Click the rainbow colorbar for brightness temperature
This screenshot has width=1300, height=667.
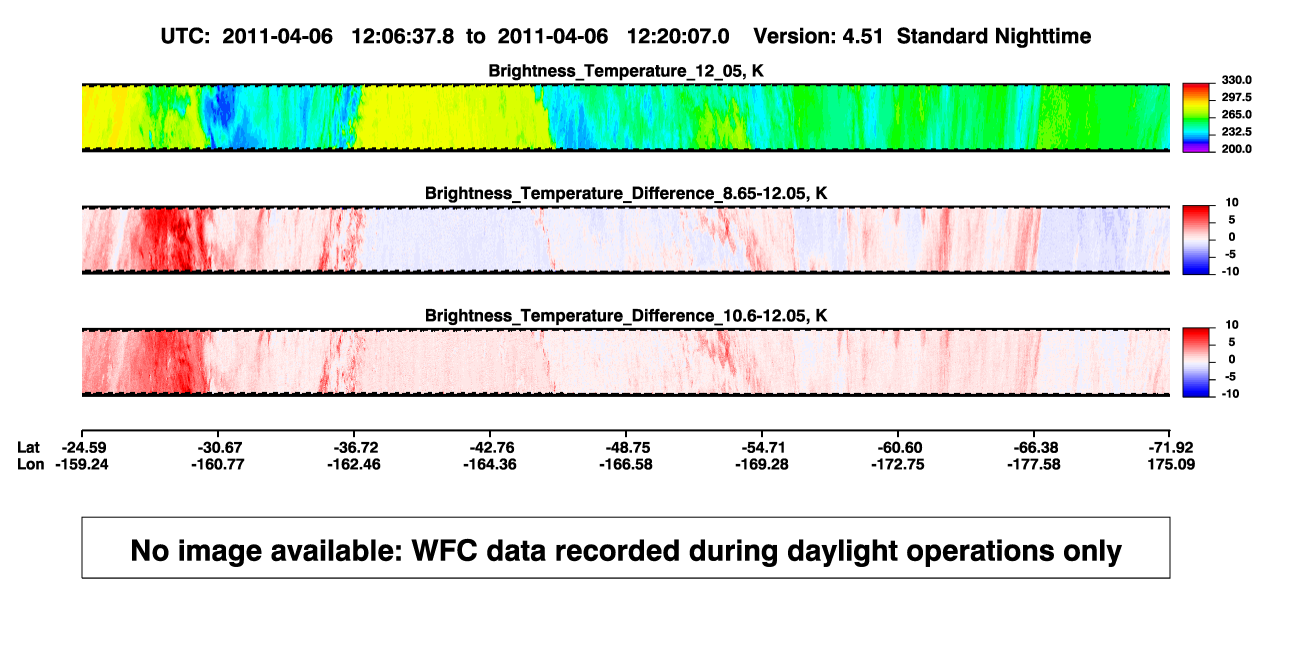[1197, 117]
